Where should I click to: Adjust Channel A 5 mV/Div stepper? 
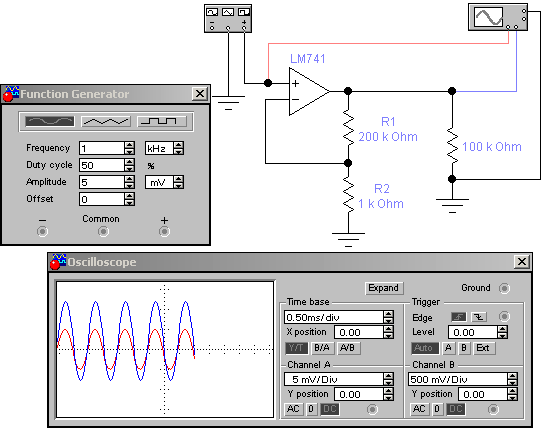coord(388,379)
